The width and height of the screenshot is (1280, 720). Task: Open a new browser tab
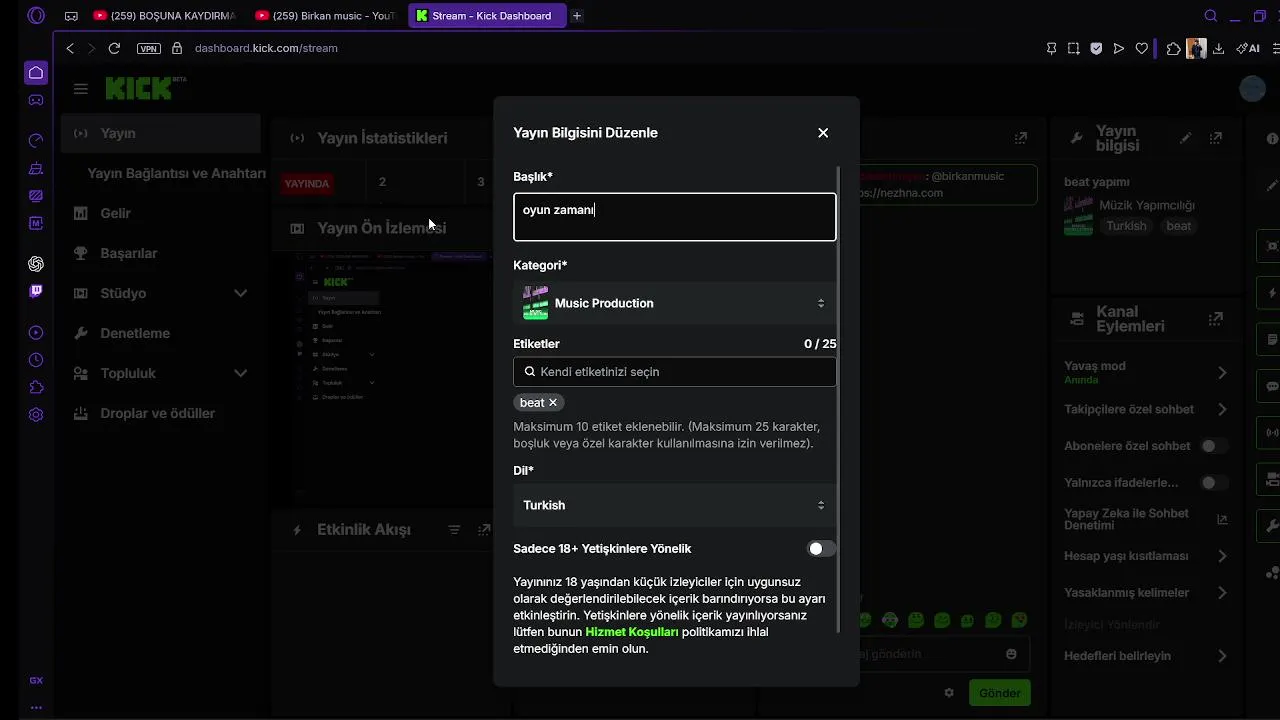pyautogui.click(x=577, y=16)
